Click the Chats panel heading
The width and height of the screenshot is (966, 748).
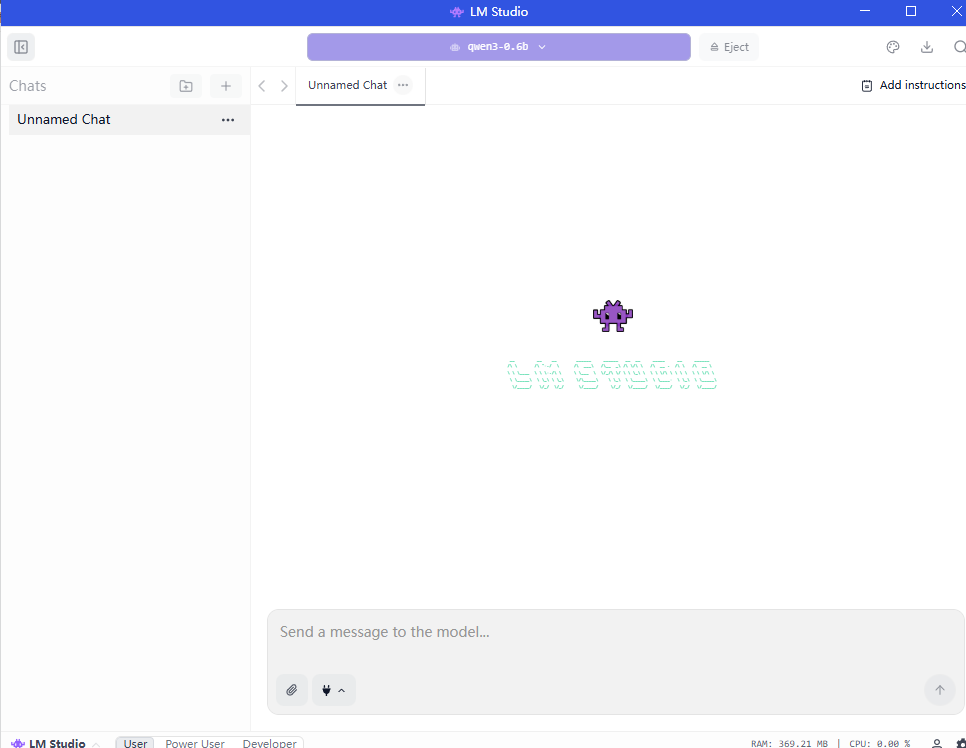[x=28, y=86]
